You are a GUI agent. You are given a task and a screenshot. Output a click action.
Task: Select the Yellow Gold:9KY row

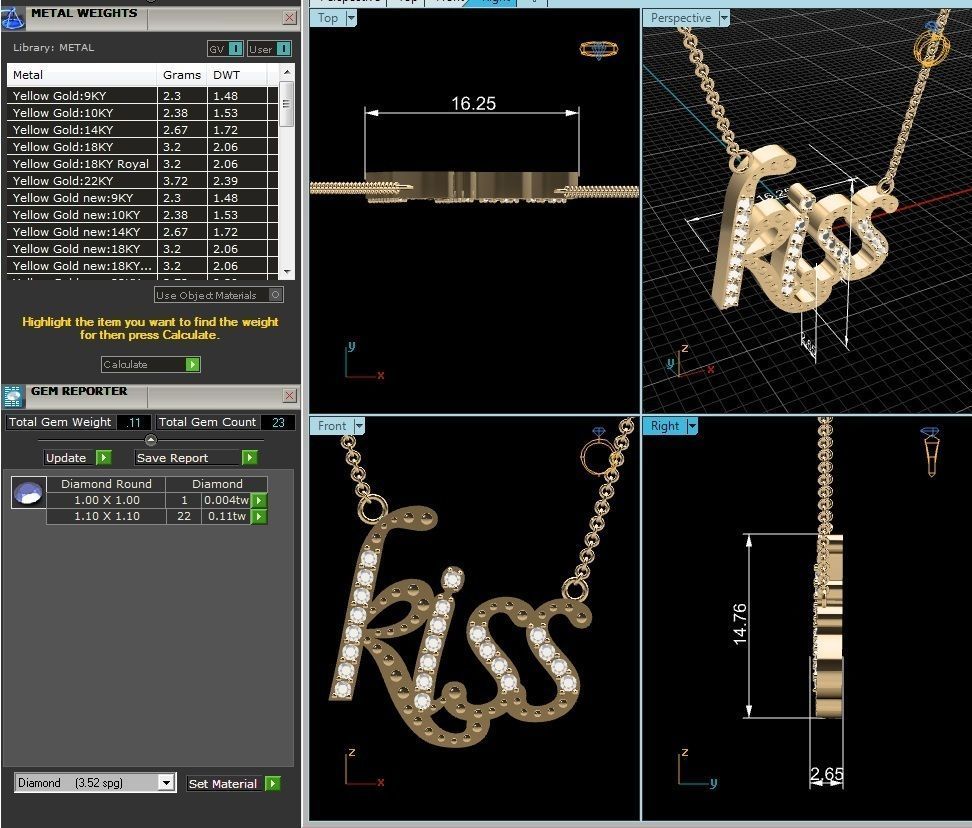click(x=143, y=96)
